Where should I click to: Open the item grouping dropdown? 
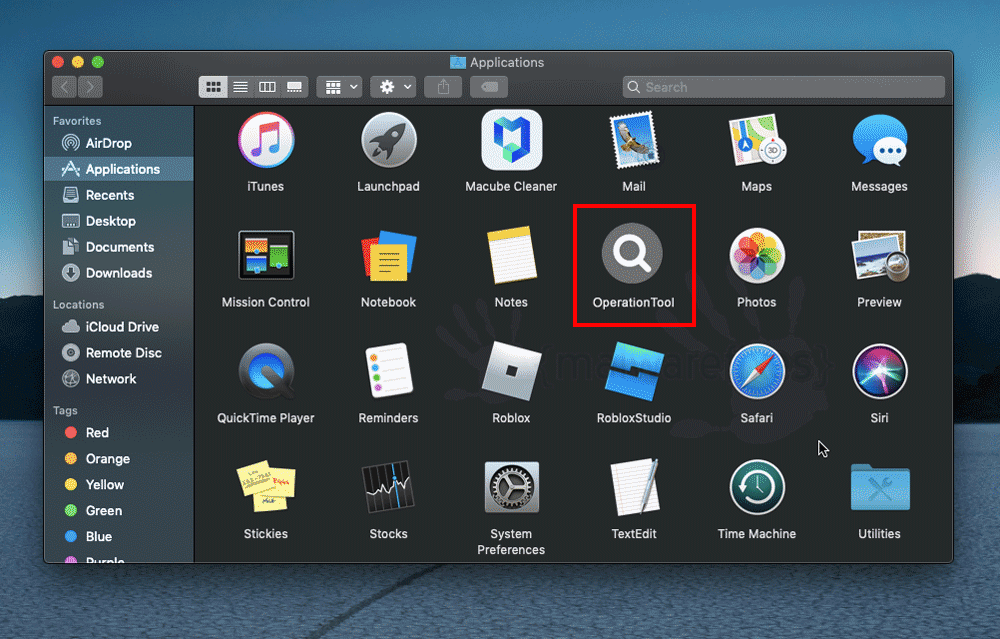click(x=339, y=87)
